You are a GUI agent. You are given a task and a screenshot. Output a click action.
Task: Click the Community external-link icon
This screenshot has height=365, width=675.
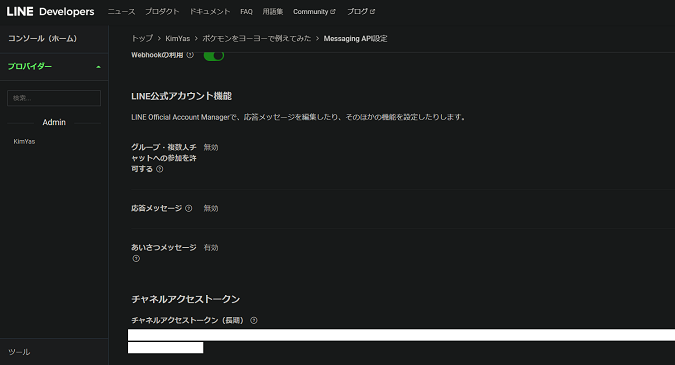pyautogui.click(x=333, y=12)
